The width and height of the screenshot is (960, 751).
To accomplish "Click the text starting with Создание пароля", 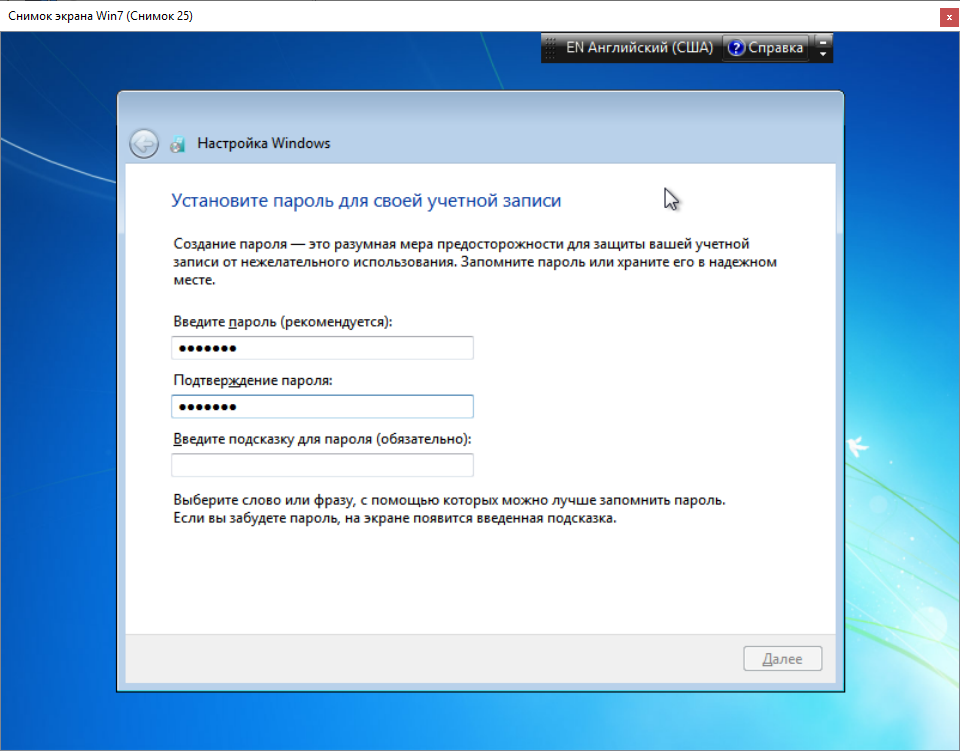I will click(x=475, y=261).
